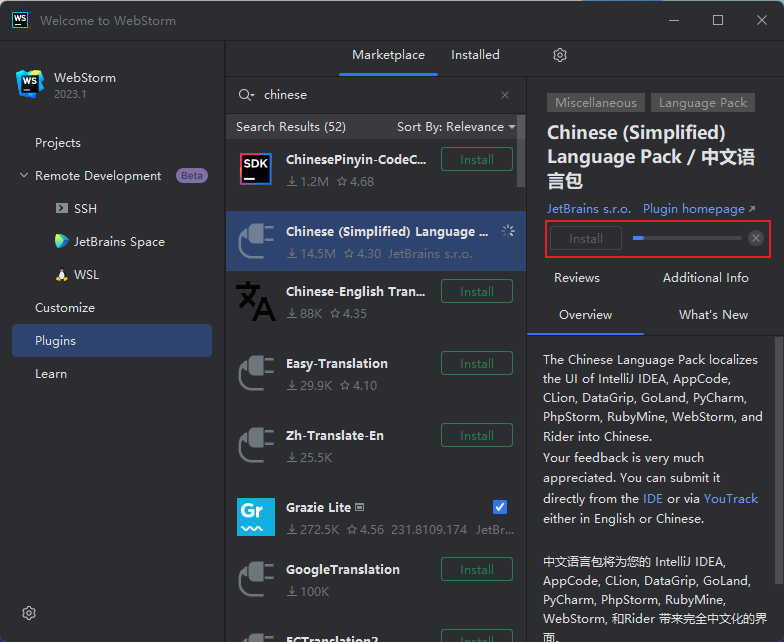
Task: Click the Miscellaneous tag
Action: [596, 102]
